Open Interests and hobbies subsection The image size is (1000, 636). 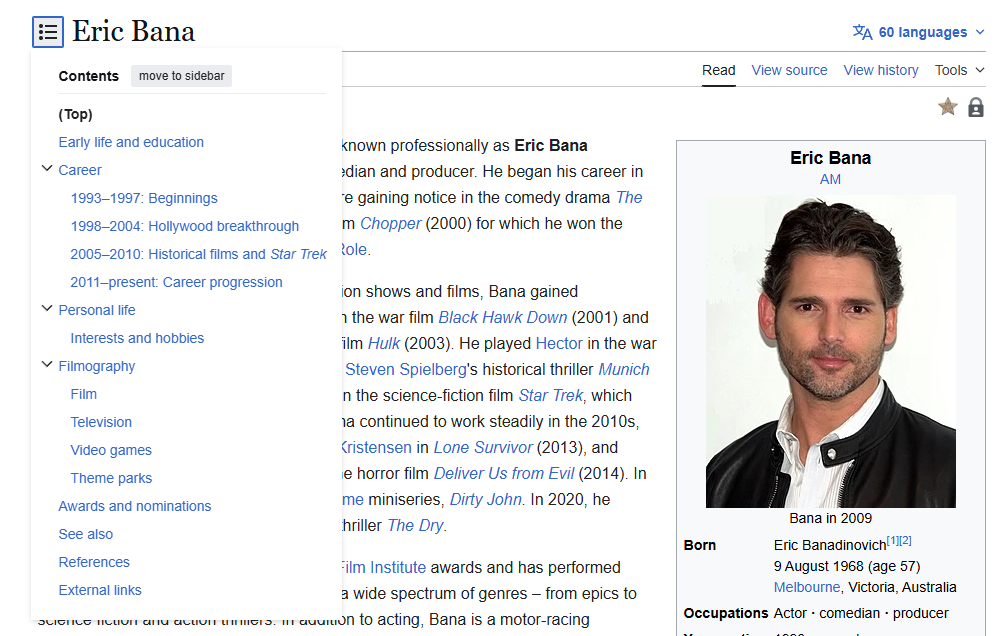[x=137, y=338]
